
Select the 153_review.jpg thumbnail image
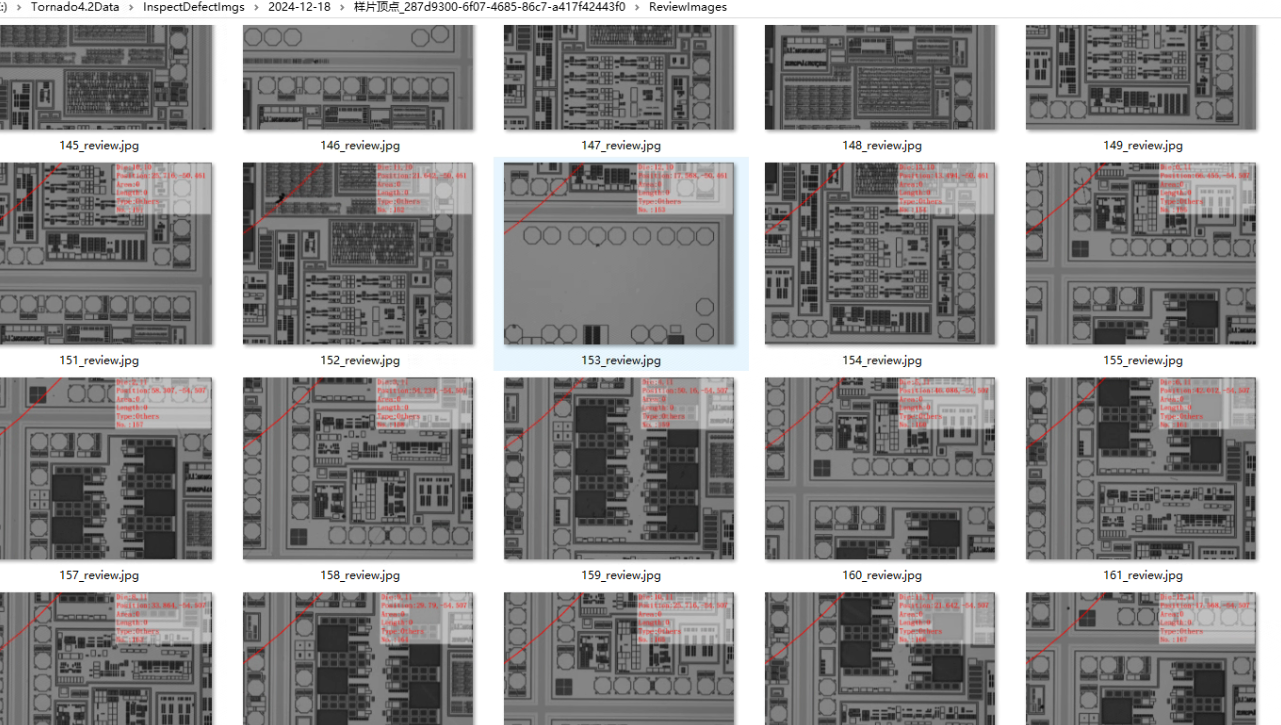click(619, 254)
